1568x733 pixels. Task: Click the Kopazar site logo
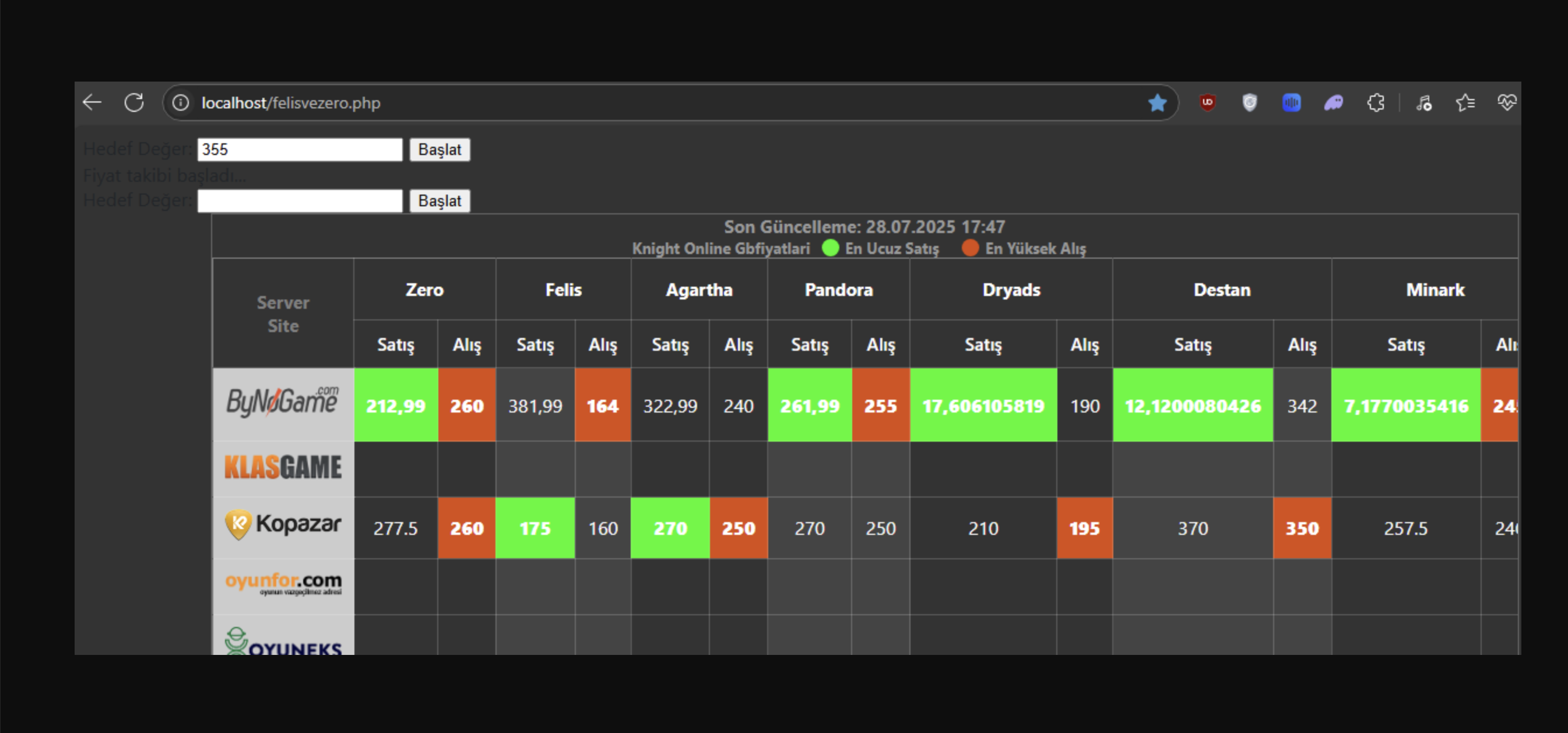[283, 524]
